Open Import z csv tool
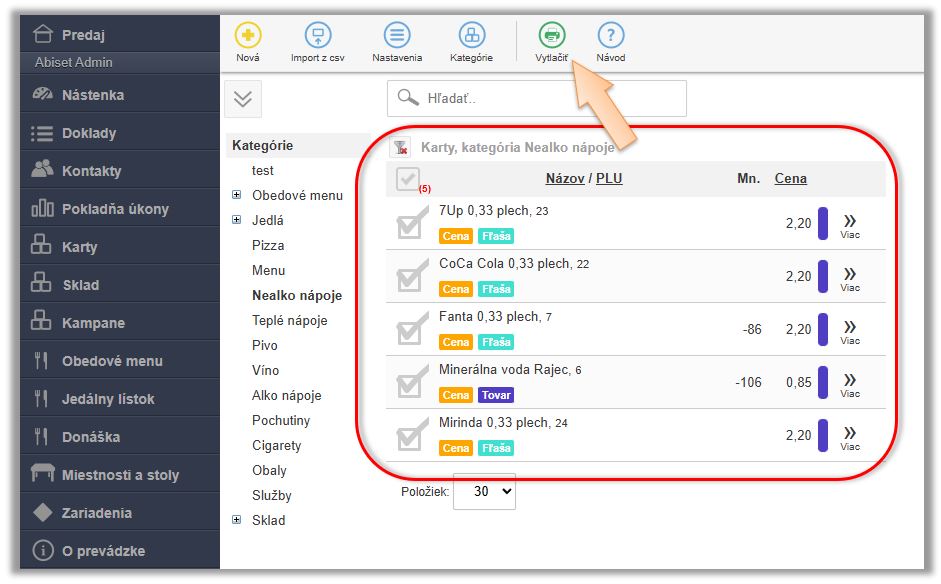 click(x=317, y=36)
